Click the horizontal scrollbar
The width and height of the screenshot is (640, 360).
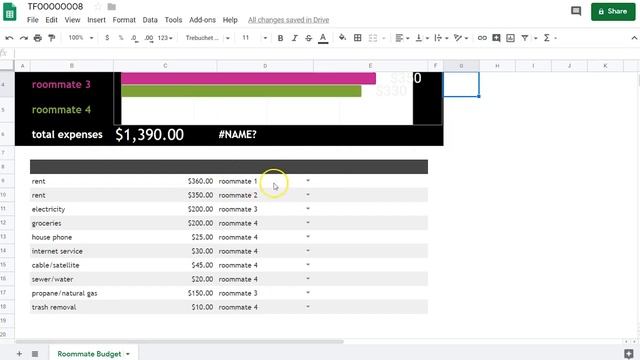pyautogui.click(x=180, y=342)
